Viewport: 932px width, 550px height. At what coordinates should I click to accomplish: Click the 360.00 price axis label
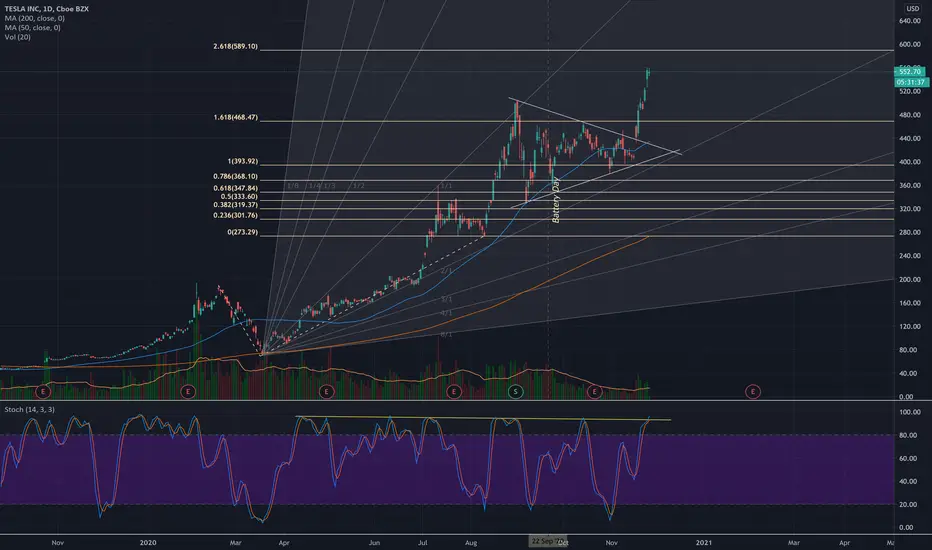pos(909,186)
